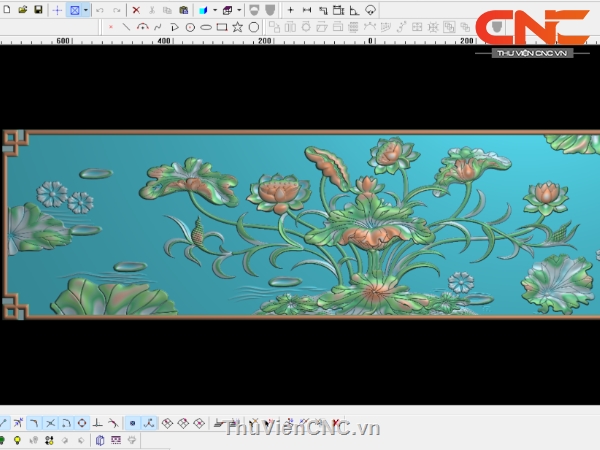This screenshot has height=450, width=600.
Task: Select the plus-sign point measure tool
Action: point(290,10)
